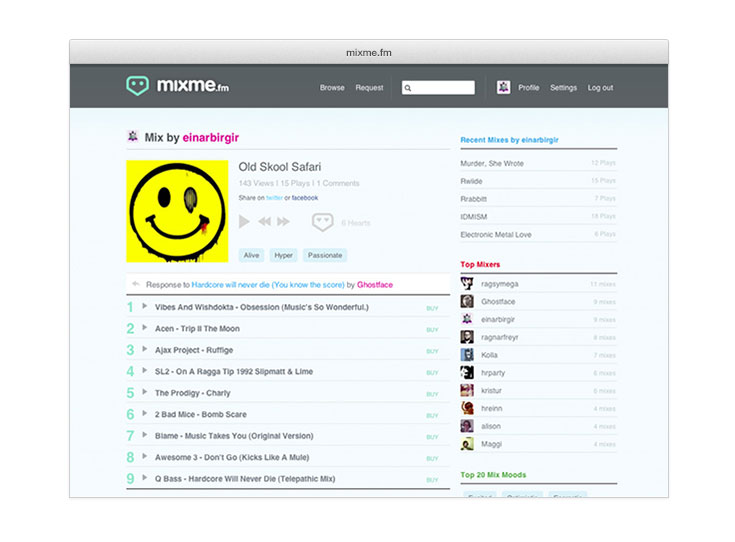Open kristur's avatar in Top Mixers

pyautogui.click(x=467, y=390)
